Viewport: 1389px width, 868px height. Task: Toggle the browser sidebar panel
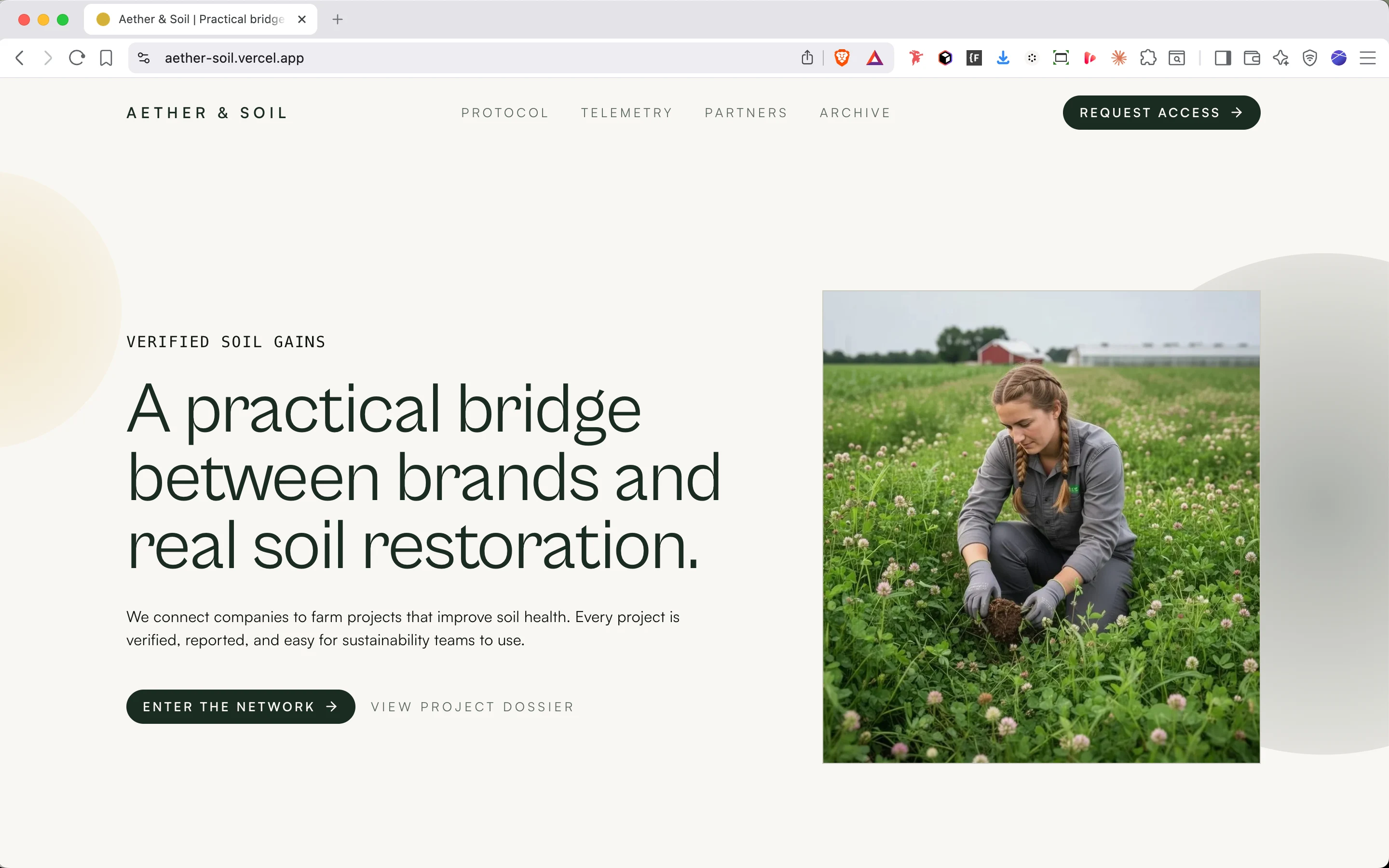click(1223, 58)
